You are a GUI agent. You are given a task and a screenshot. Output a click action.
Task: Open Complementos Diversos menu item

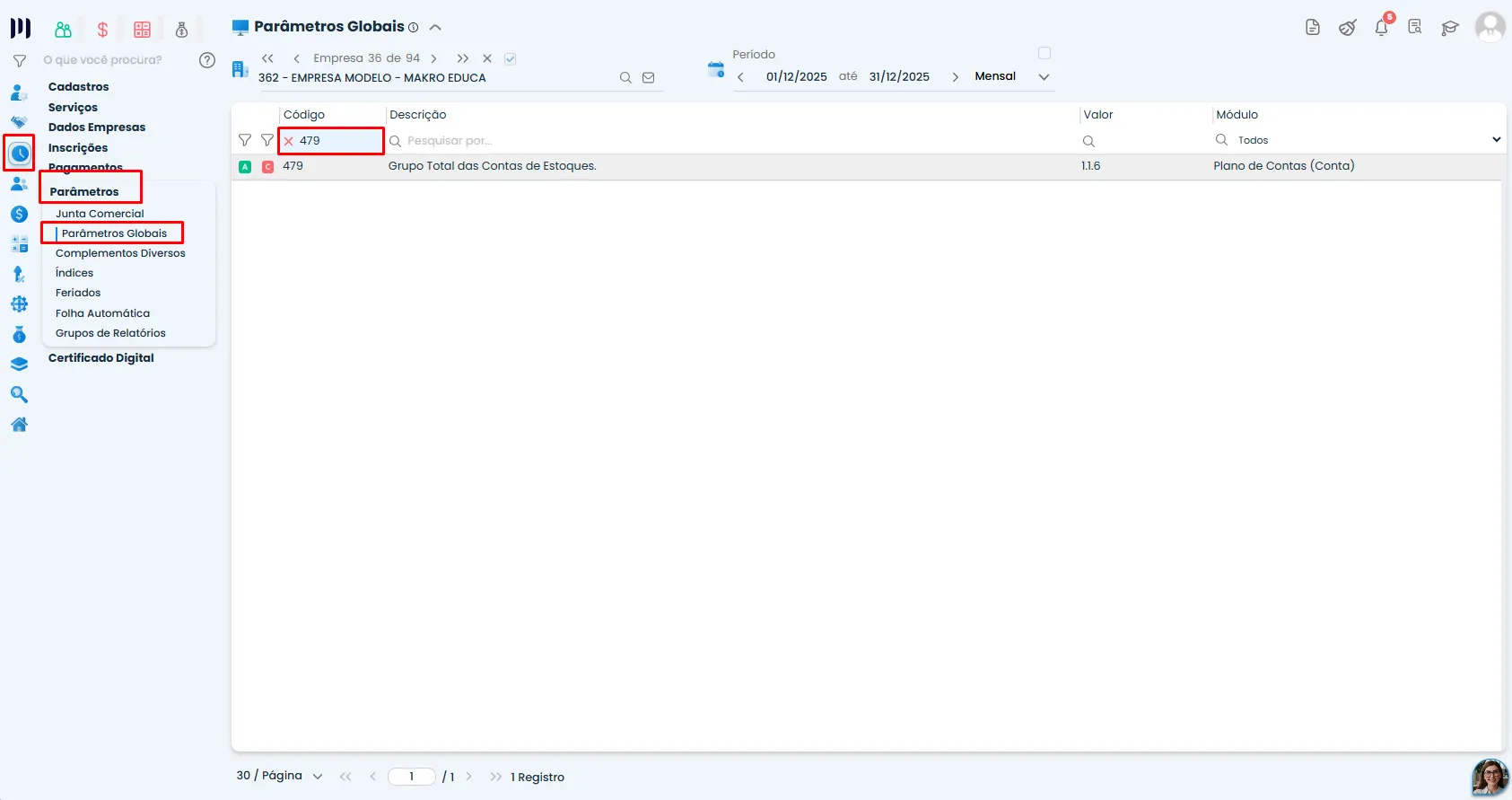coord(120,253)
